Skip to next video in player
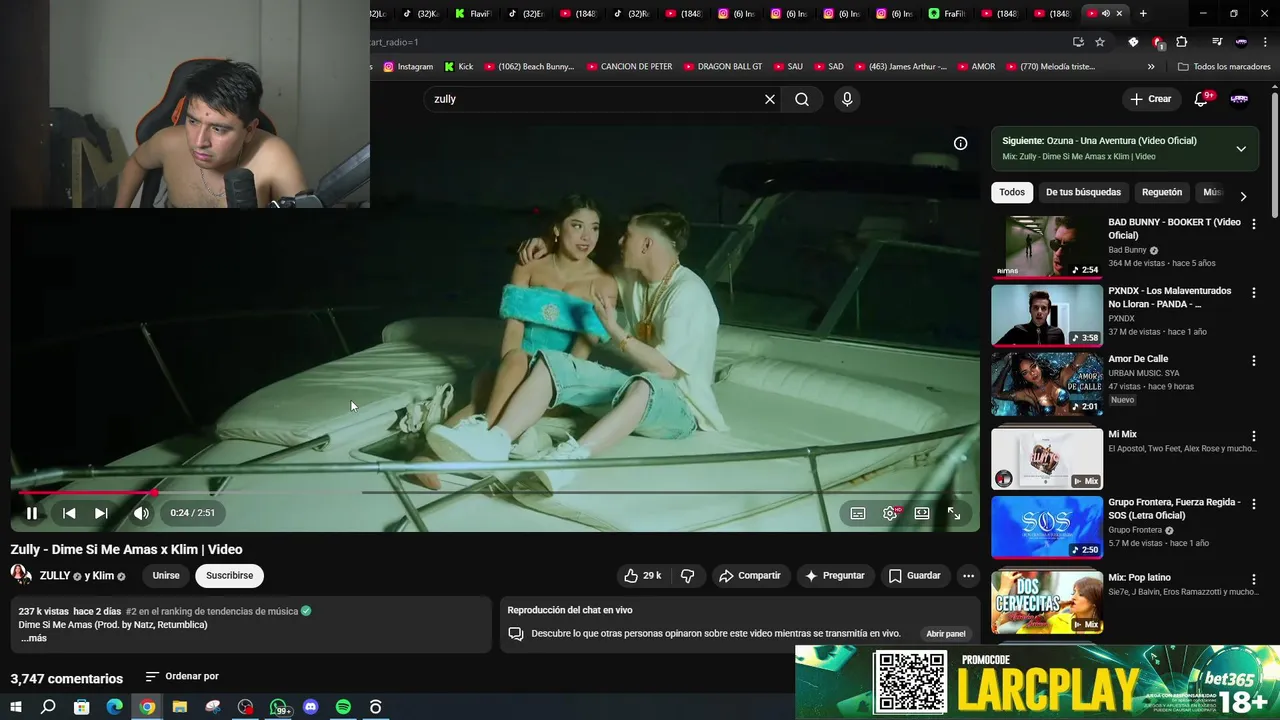 pyautogui.click(x=101, y=513)
